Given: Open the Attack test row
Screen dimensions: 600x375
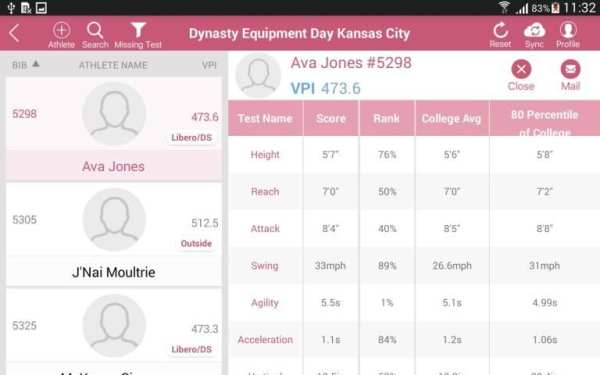Looking at the screenshot, I should (414, 228).
